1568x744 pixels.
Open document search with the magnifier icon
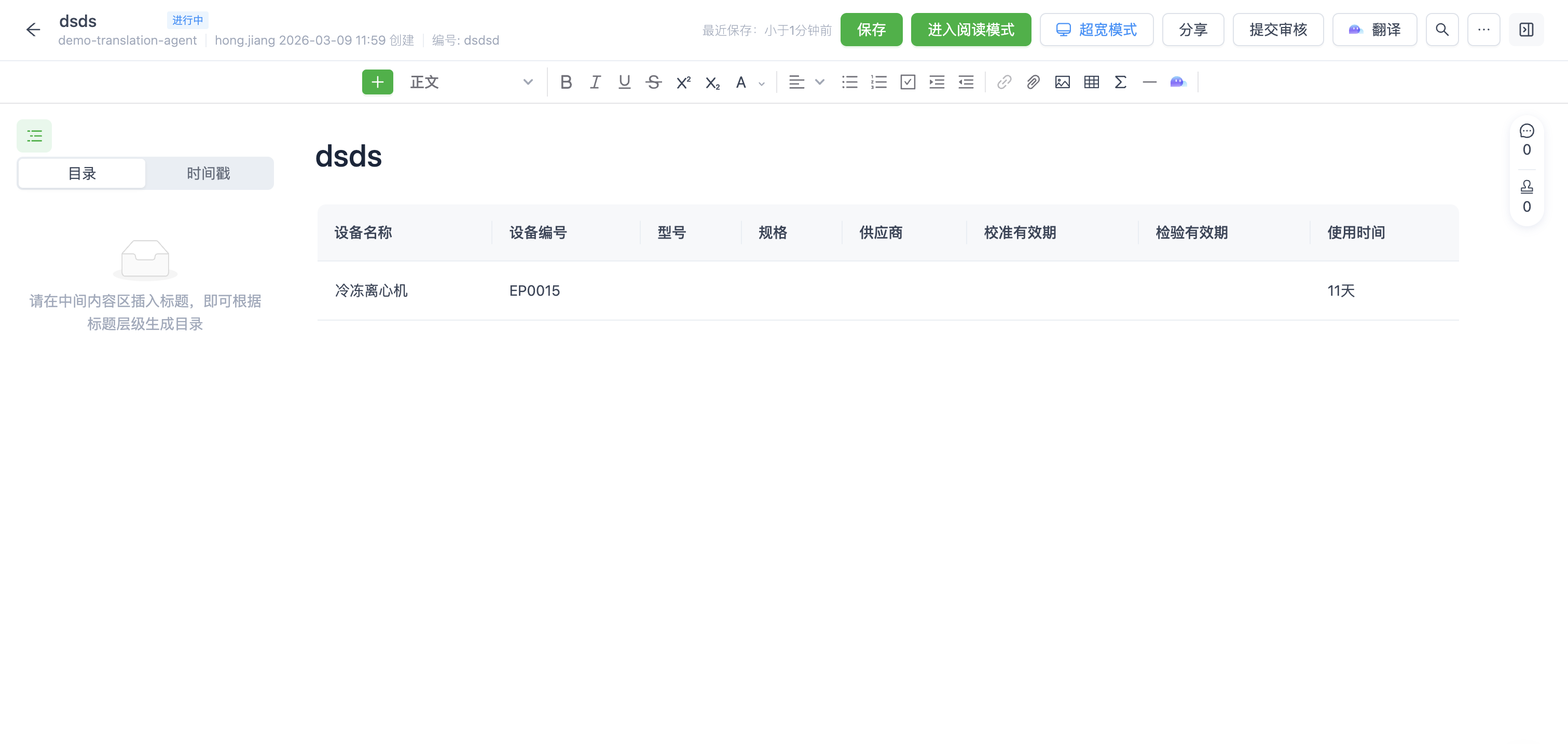point(1442,29)
